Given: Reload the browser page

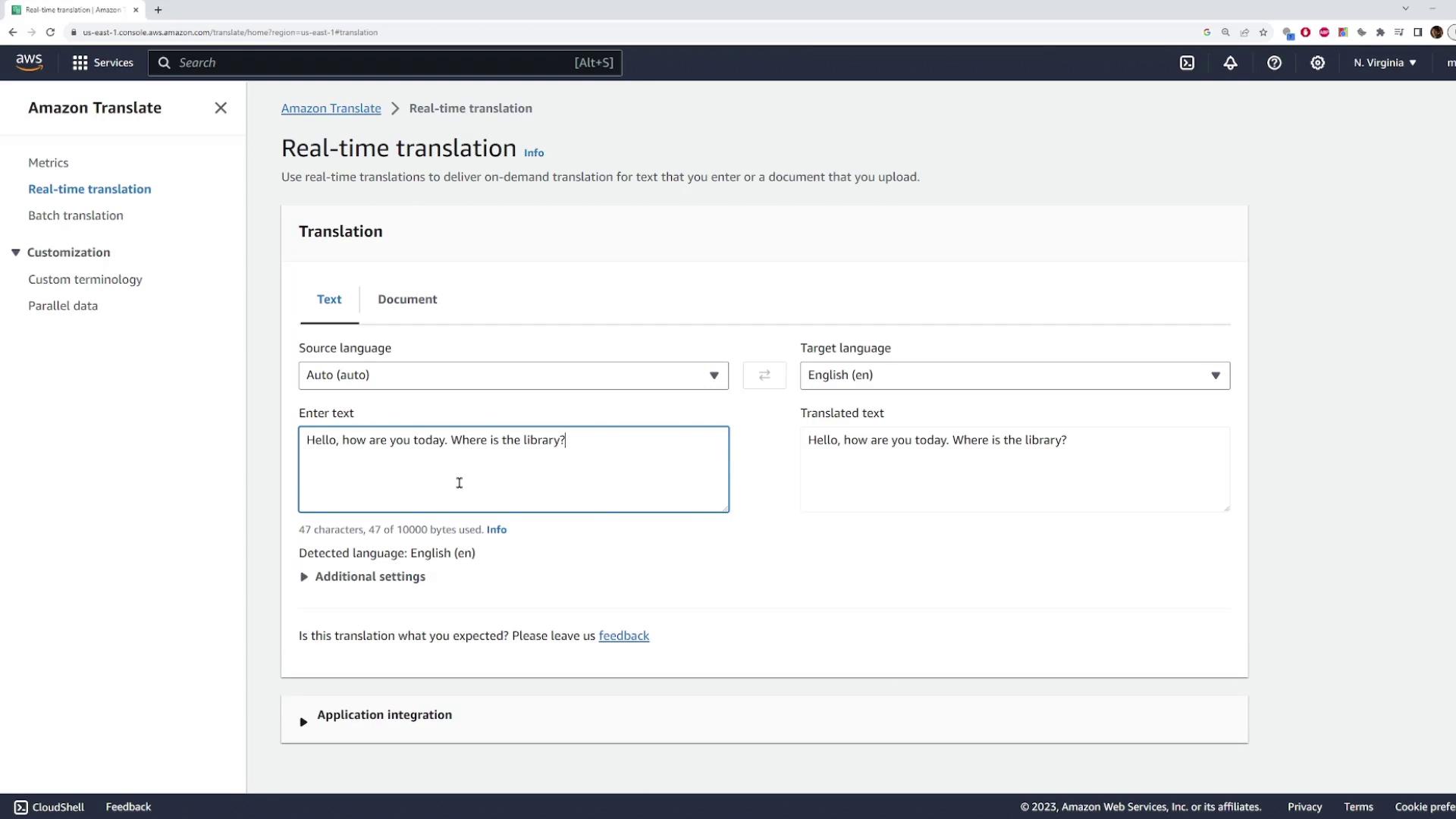Looking at the screenshot, I should [50, 32].
